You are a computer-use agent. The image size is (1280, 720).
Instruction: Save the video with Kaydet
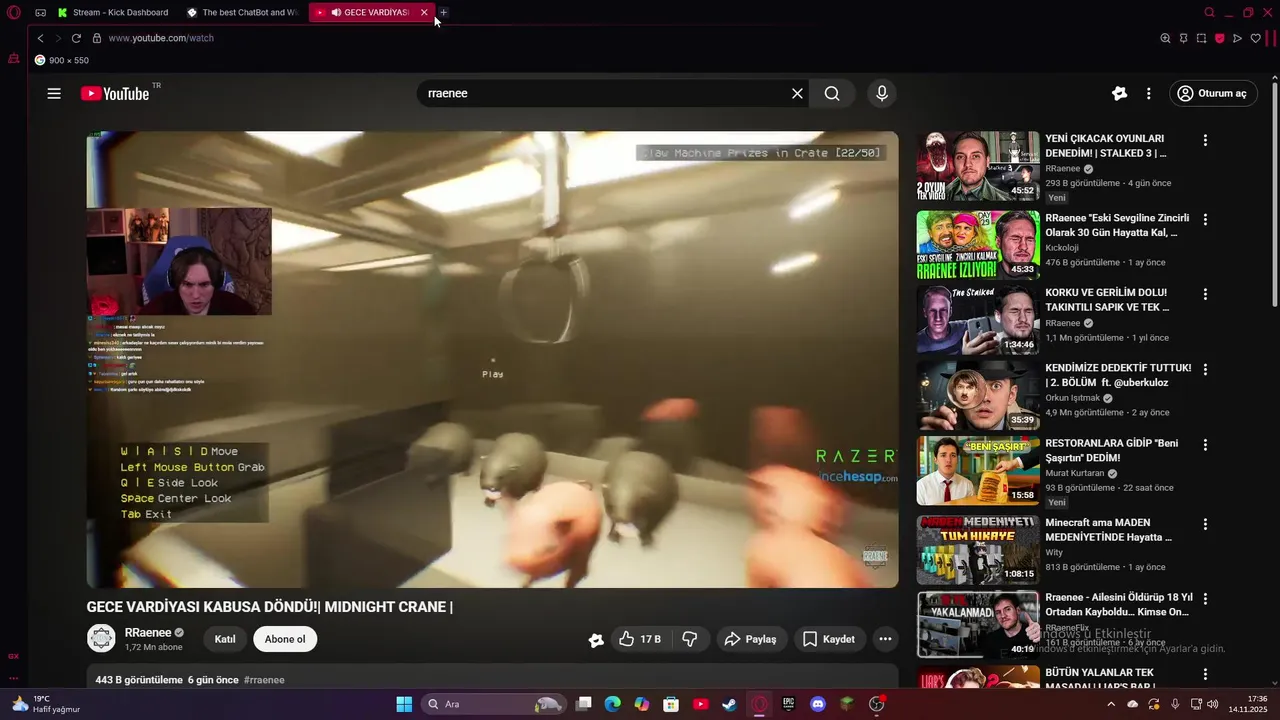click(829, 639)
